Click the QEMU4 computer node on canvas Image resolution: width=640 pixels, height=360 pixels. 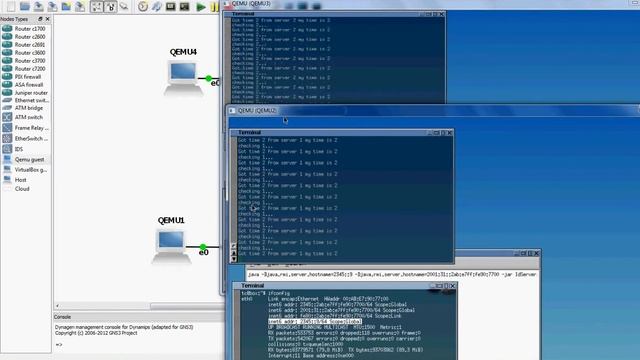click(183, 78)
